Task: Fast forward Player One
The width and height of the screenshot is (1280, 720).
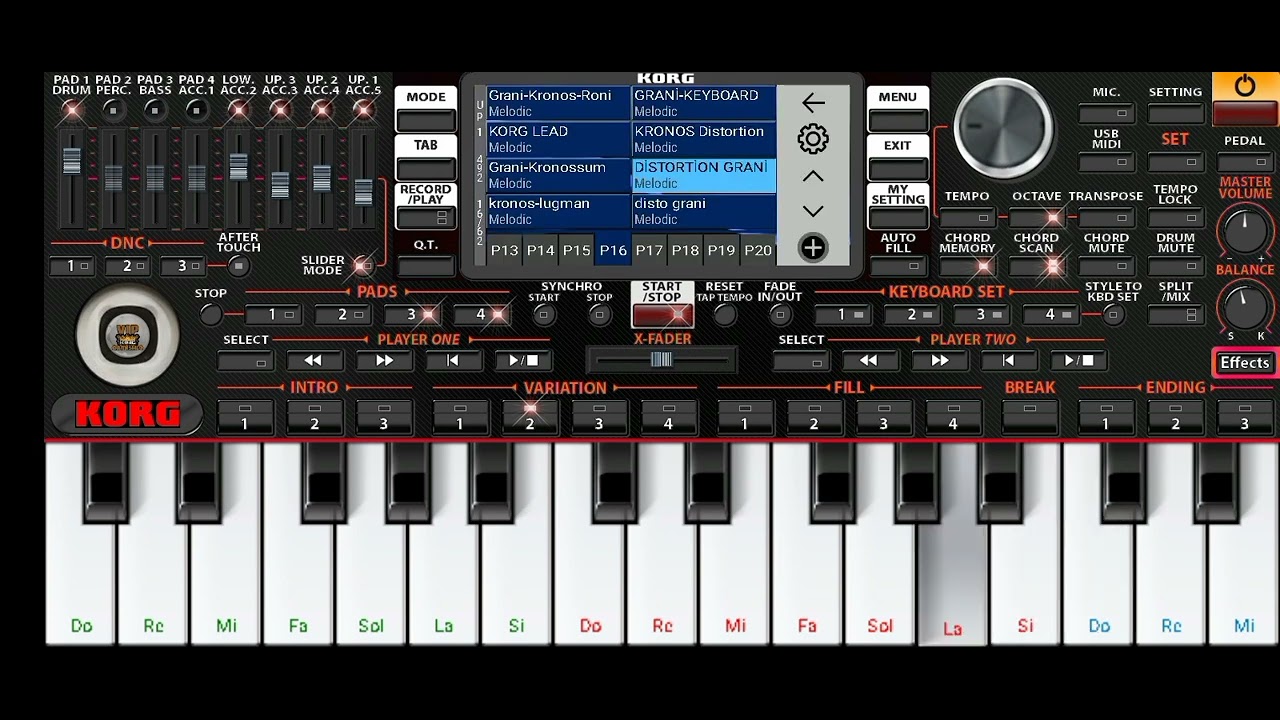Action: point(384,361)
